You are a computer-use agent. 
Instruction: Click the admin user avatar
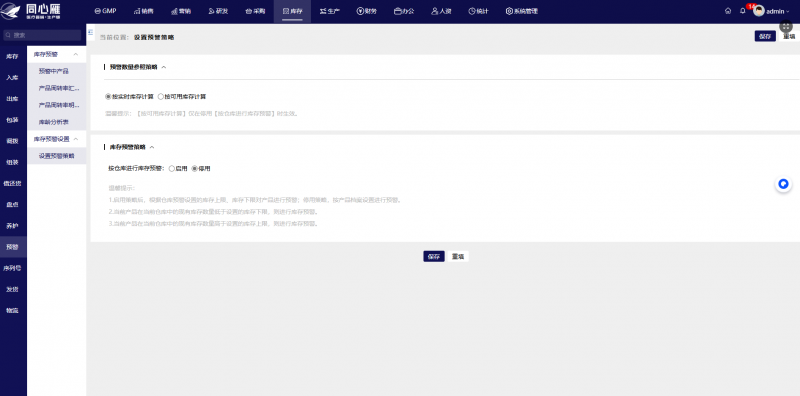759,11
